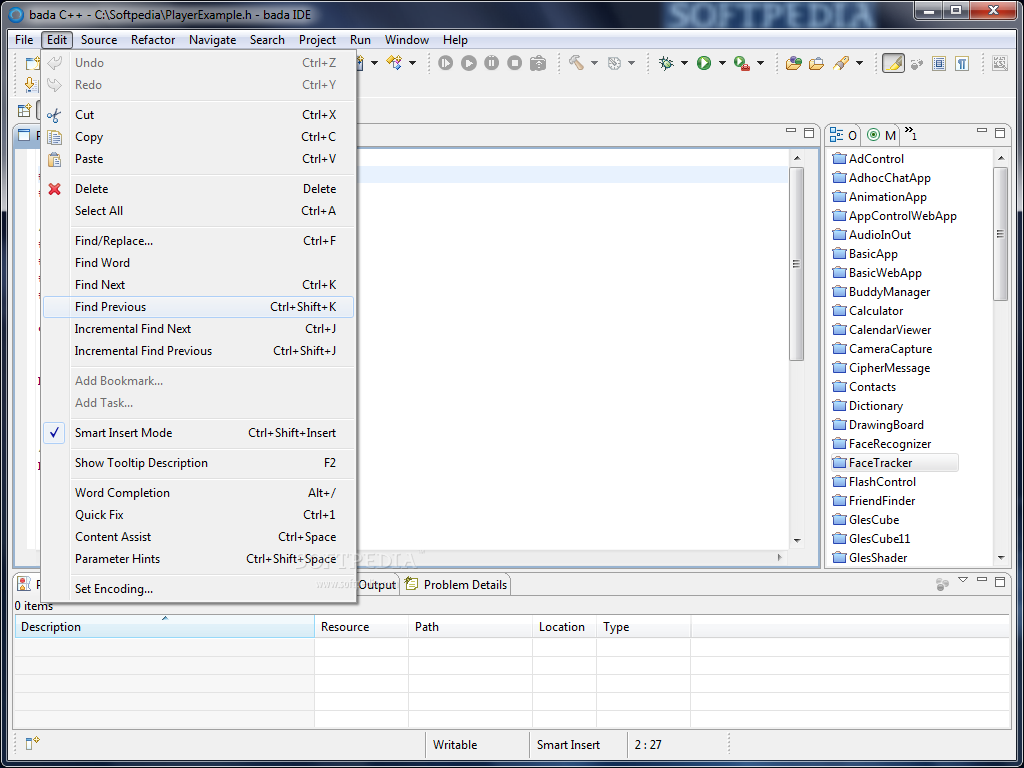The width and height of the screenshot is (1024, 768).
Task: Open External Tools dropdown arrow
Action: click(x=760, y=63)
